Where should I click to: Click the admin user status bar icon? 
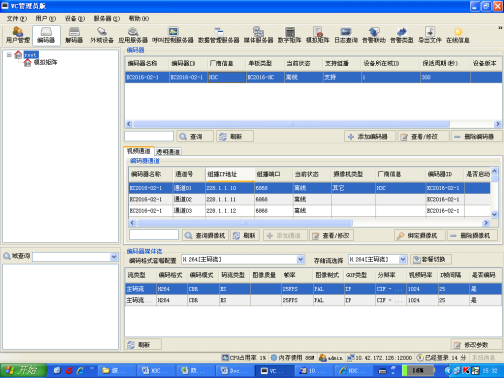click(322, 358)
